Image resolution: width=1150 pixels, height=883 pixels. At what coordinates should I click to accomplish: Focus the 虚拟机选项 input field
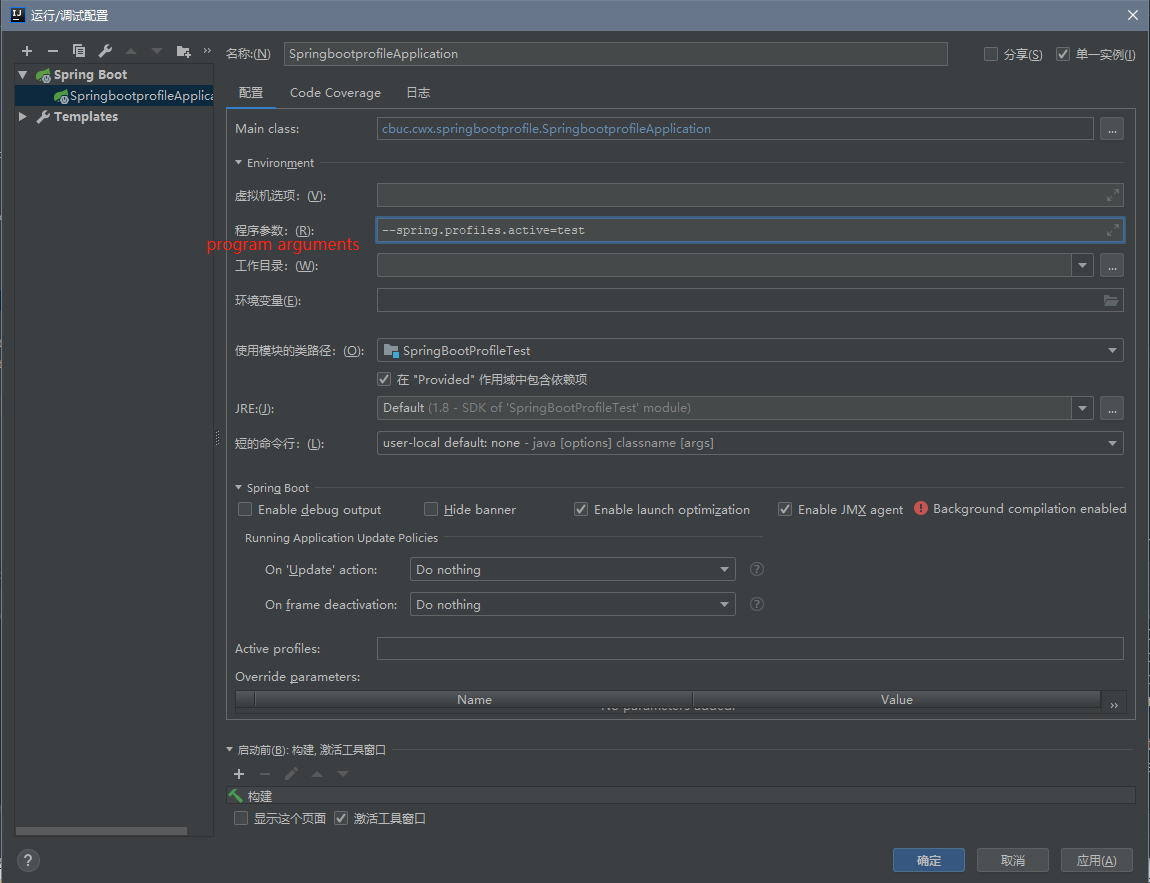(750, 195)
